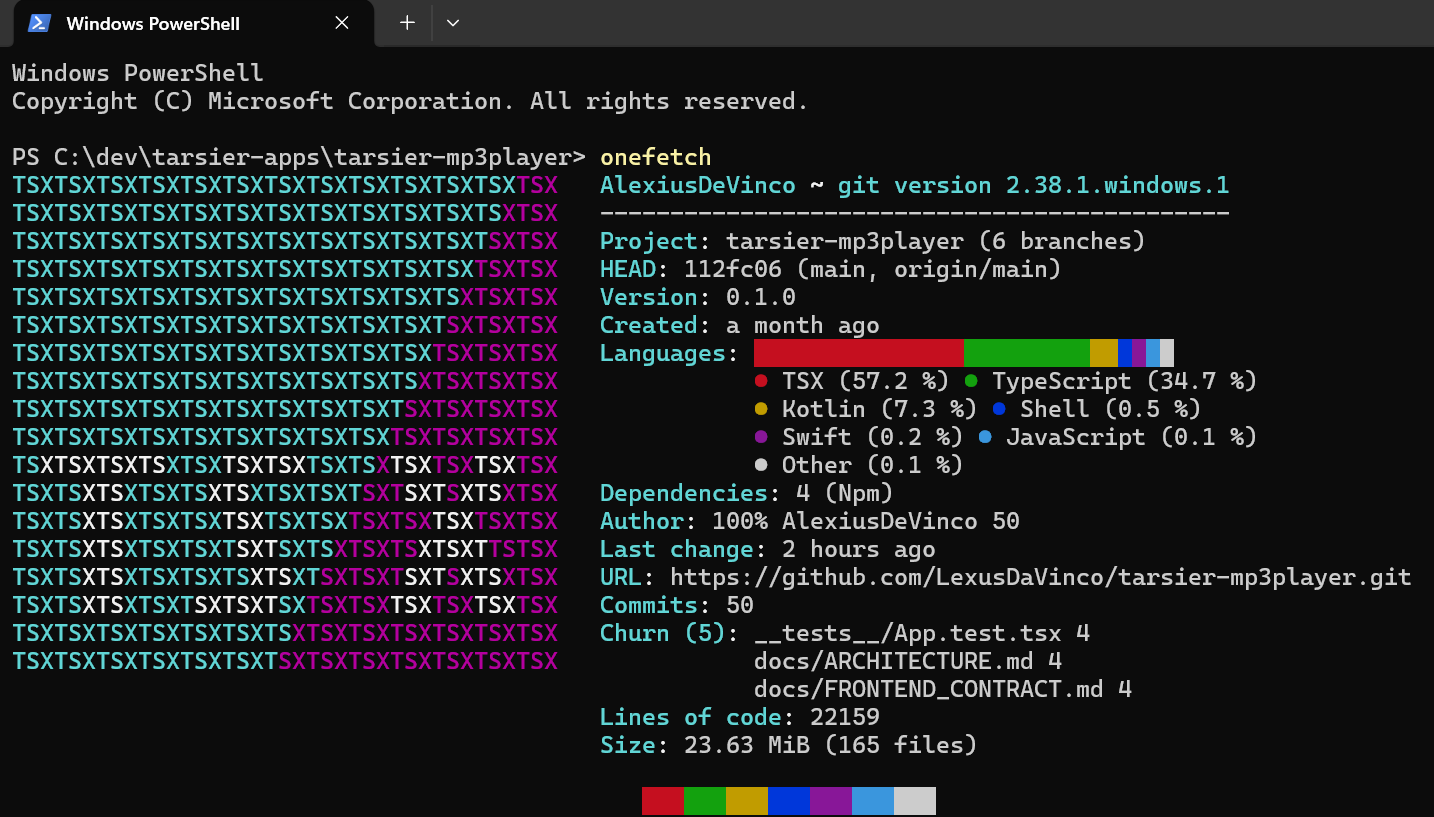Click the light blue swatch in bottom palette

point(873,801)
